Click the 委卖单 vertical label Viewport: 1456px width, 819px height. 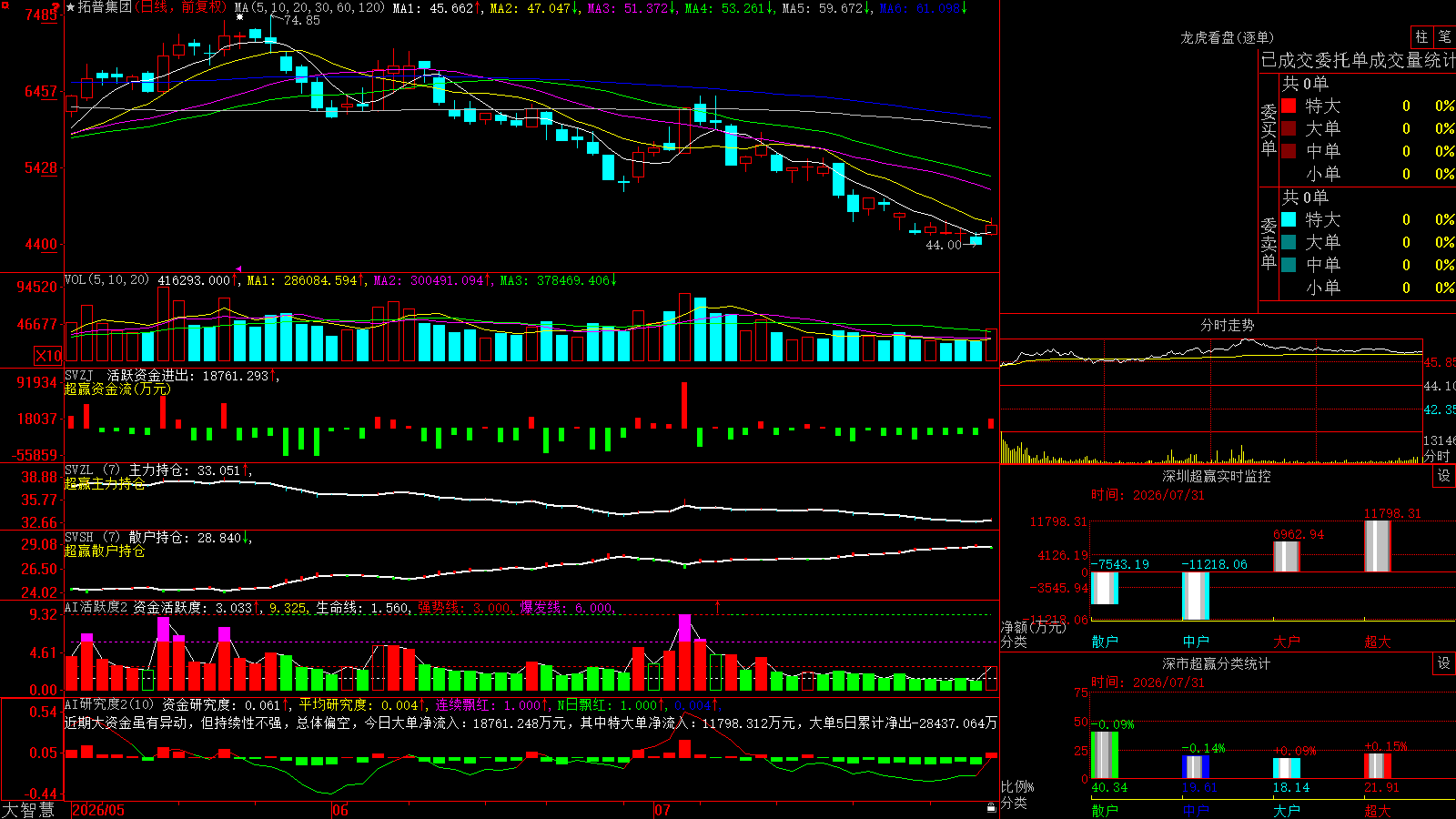[x=1269, y=244]
